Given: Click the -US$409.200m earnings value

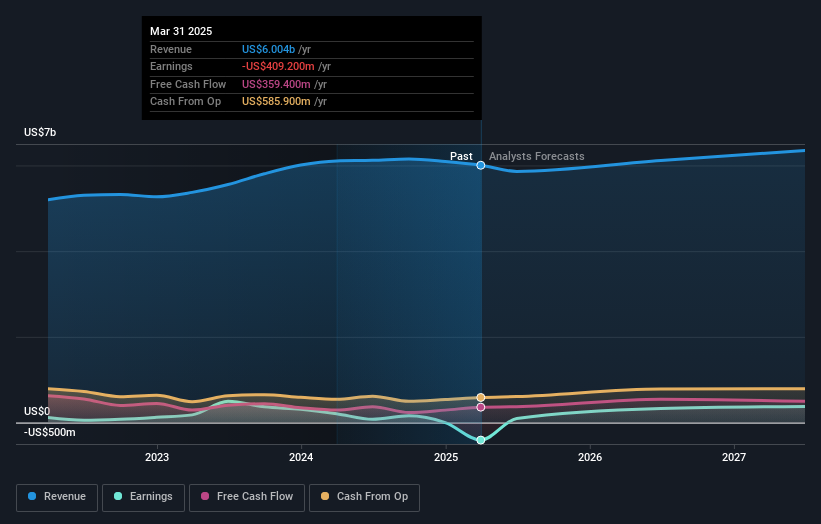Looking at the screenshot, I should pyautogui.click(x=278, y=66).
